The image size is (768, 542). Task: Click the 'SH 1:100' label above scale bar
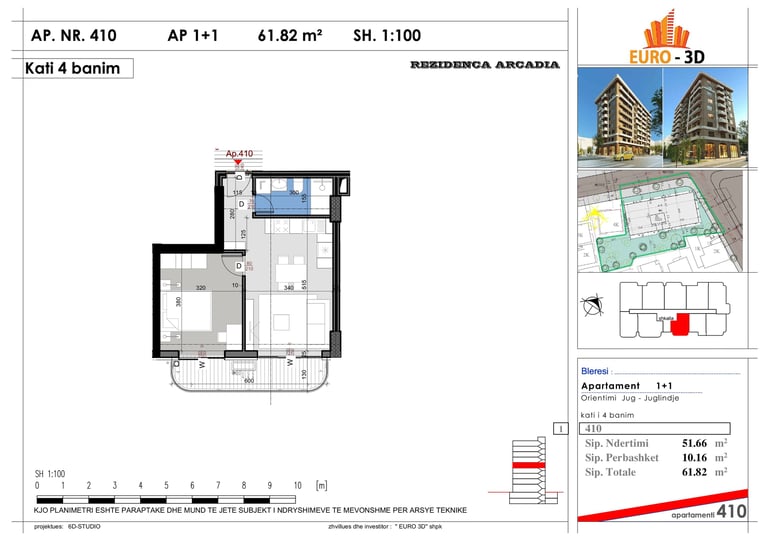(x=49, y=473)
